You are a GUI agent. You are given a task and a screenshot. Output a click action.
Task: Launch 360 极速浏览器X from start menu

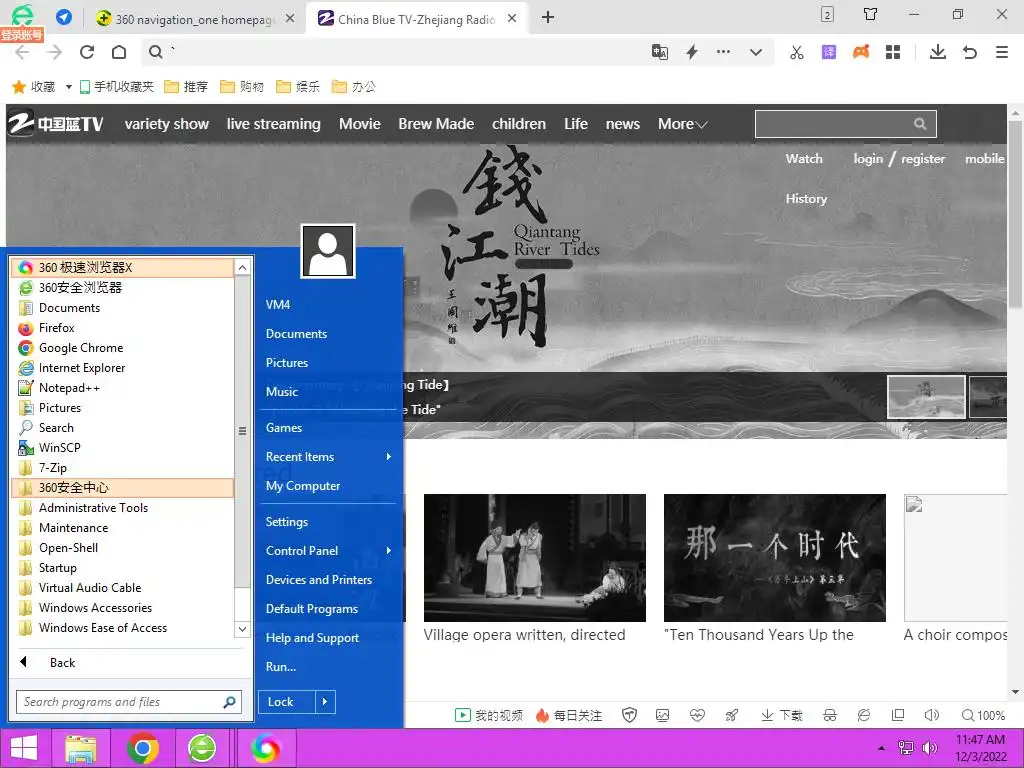pos(123,267)
